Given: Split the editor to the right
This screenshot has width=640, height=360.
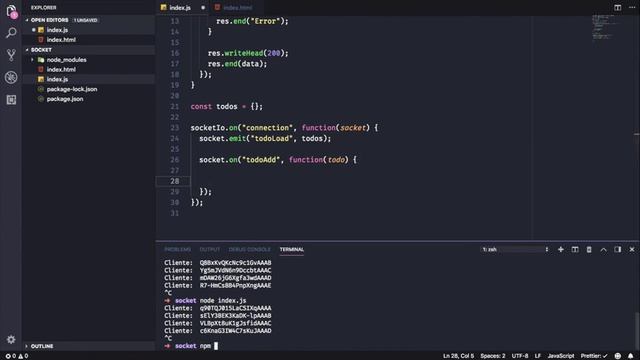Looking at the screenshot, I should pos(618,7).
